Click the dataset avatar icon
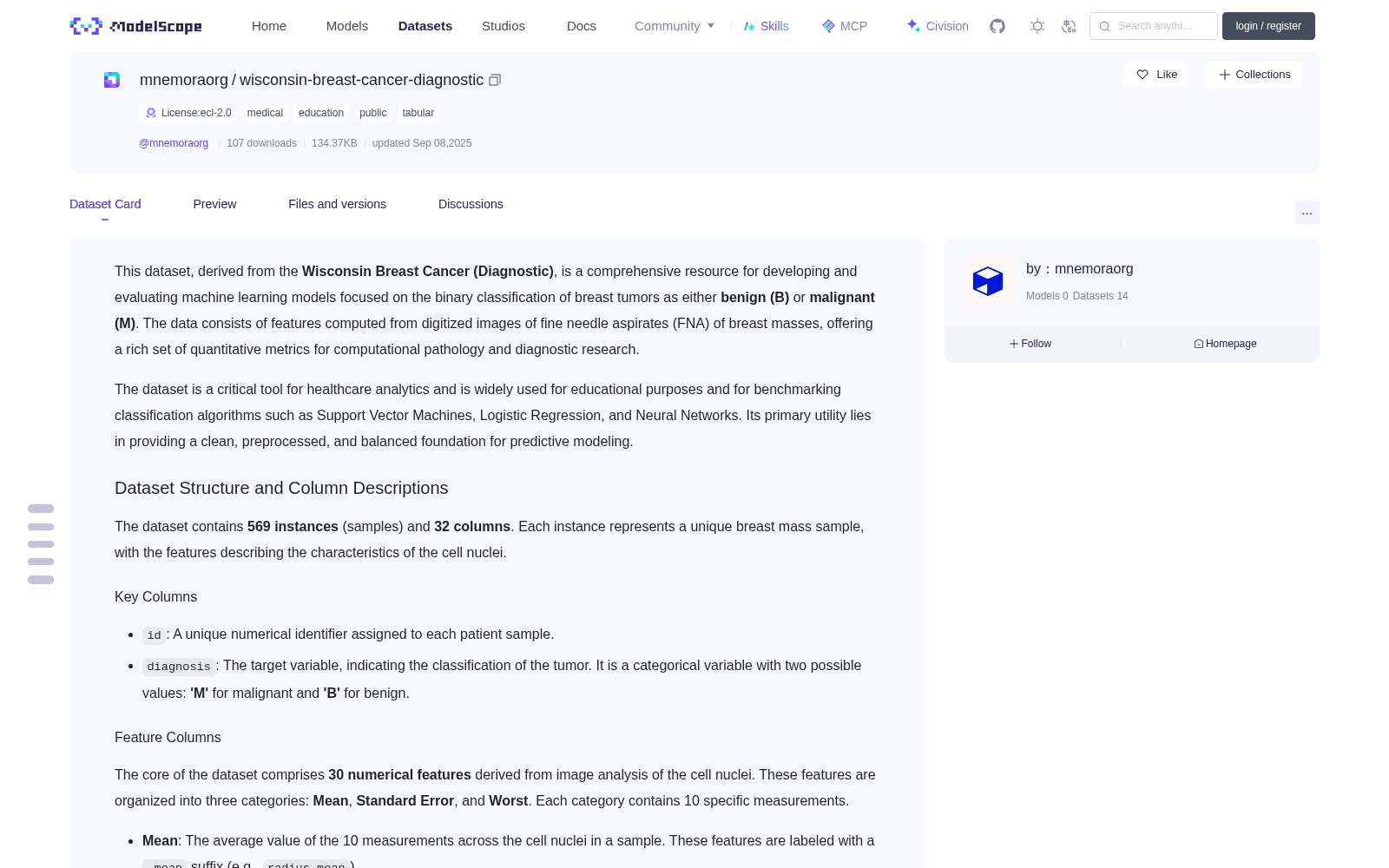The width and height of the screenshot is (1389, 868). pos(112,80)
